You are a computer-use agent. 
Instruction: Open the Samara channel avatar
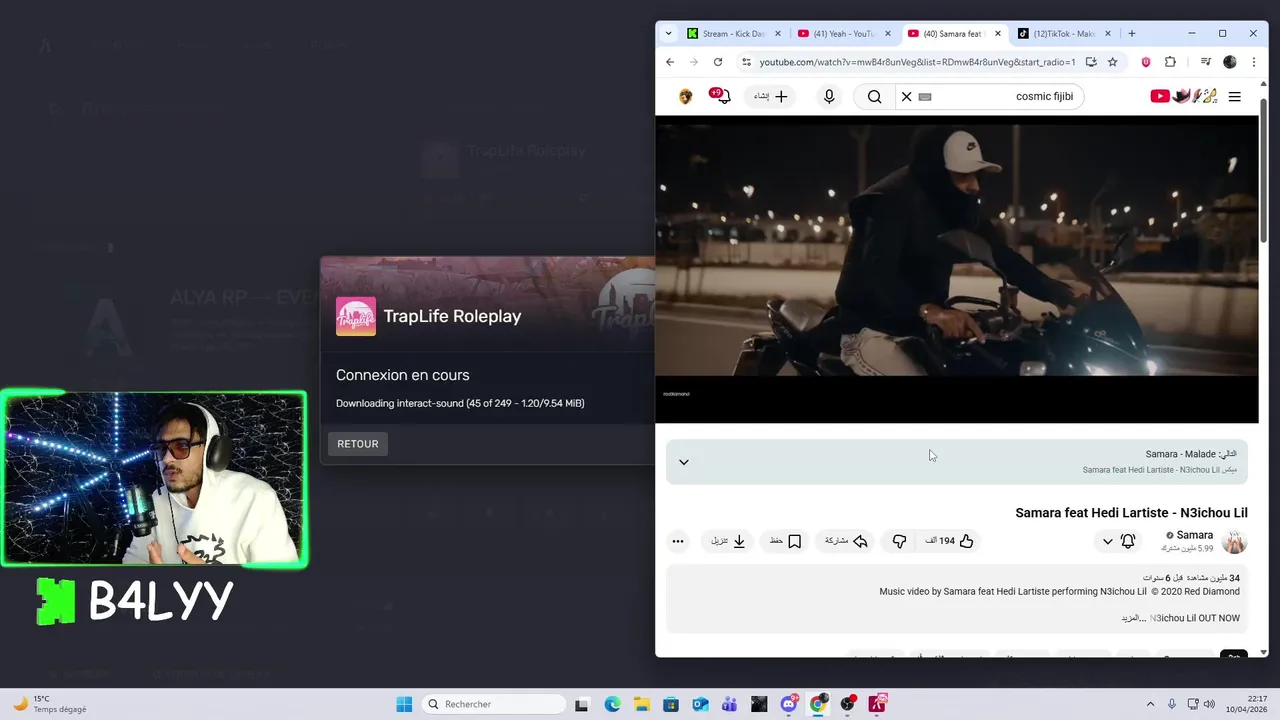coord(1235,542)
